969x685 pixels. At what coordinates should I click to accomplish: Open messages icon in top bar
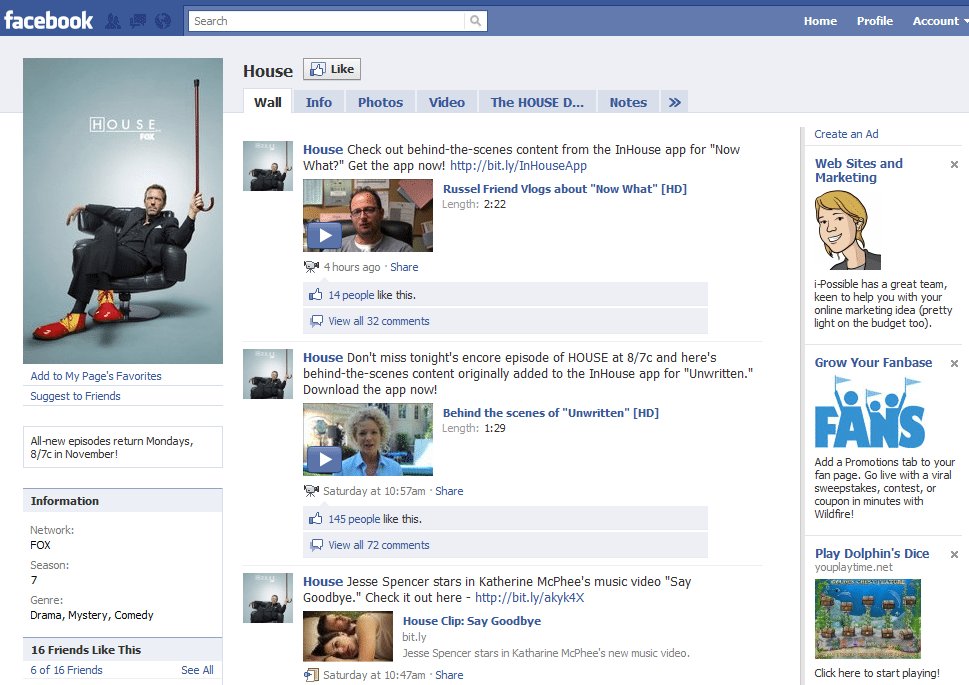pyautogui.click(x=138, y=22)
